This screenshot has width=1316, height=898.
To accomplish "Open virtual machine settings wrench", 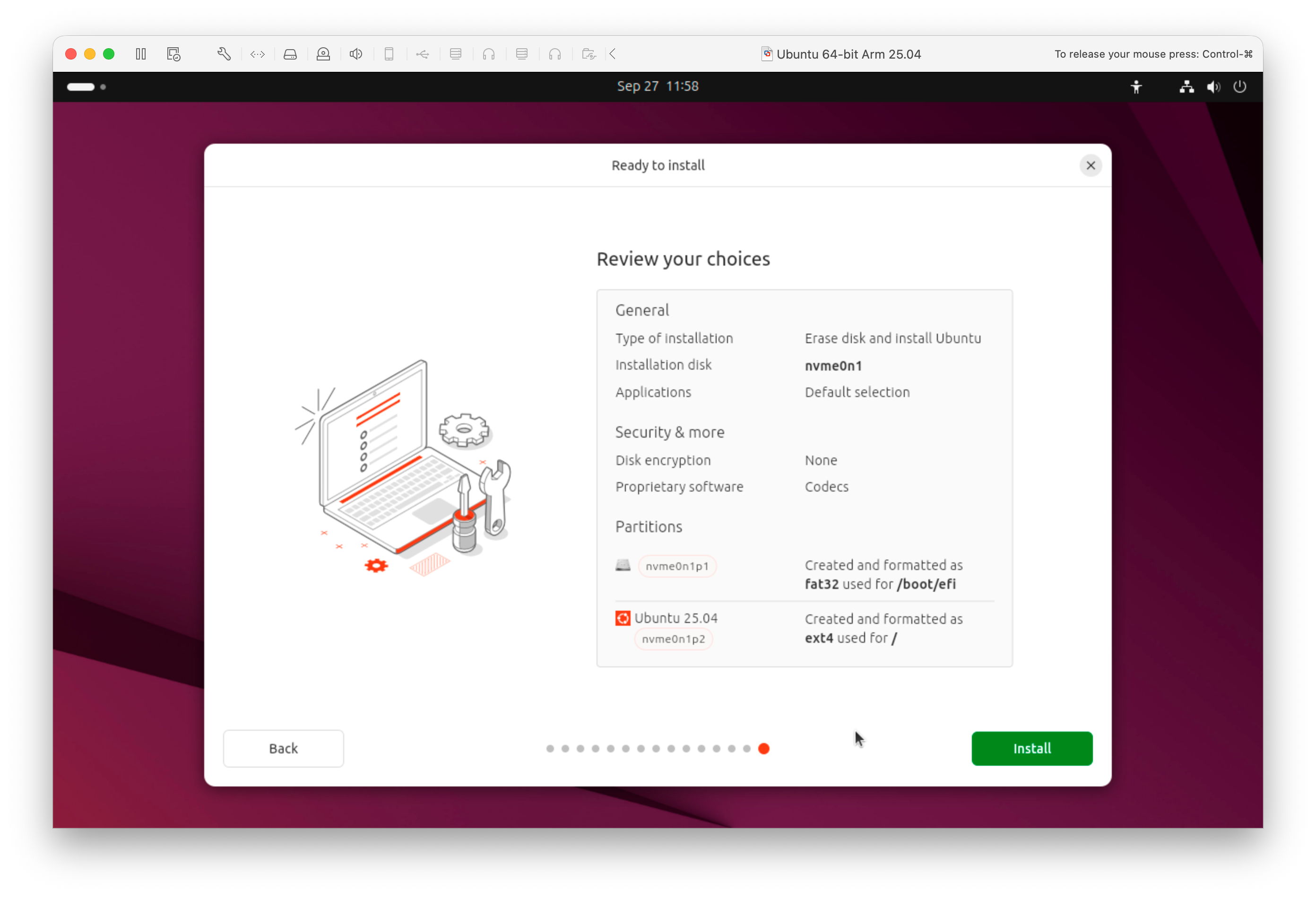I will point(224,54).
